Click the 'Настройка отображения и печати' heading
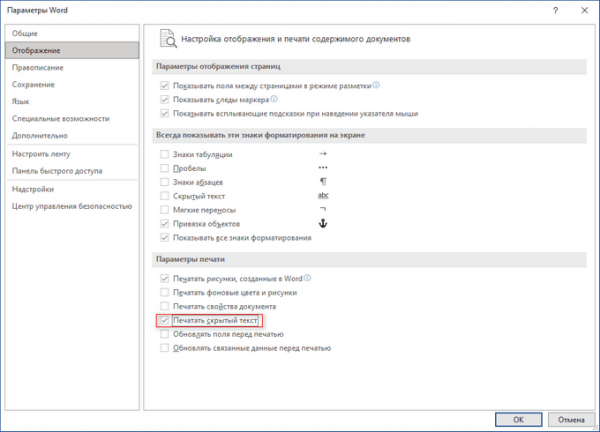Image resolution: width=600 pixels, height=432 pixels. pyautogui.click(x=295, y=39)
